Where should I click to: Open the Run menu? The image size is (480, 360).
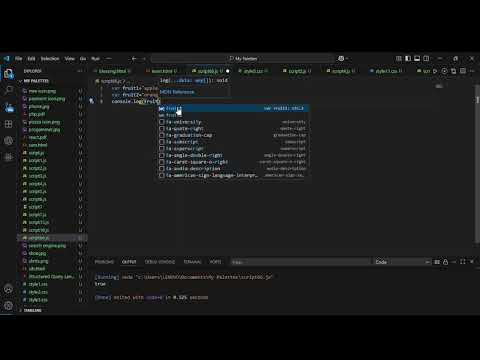[95, 59]
